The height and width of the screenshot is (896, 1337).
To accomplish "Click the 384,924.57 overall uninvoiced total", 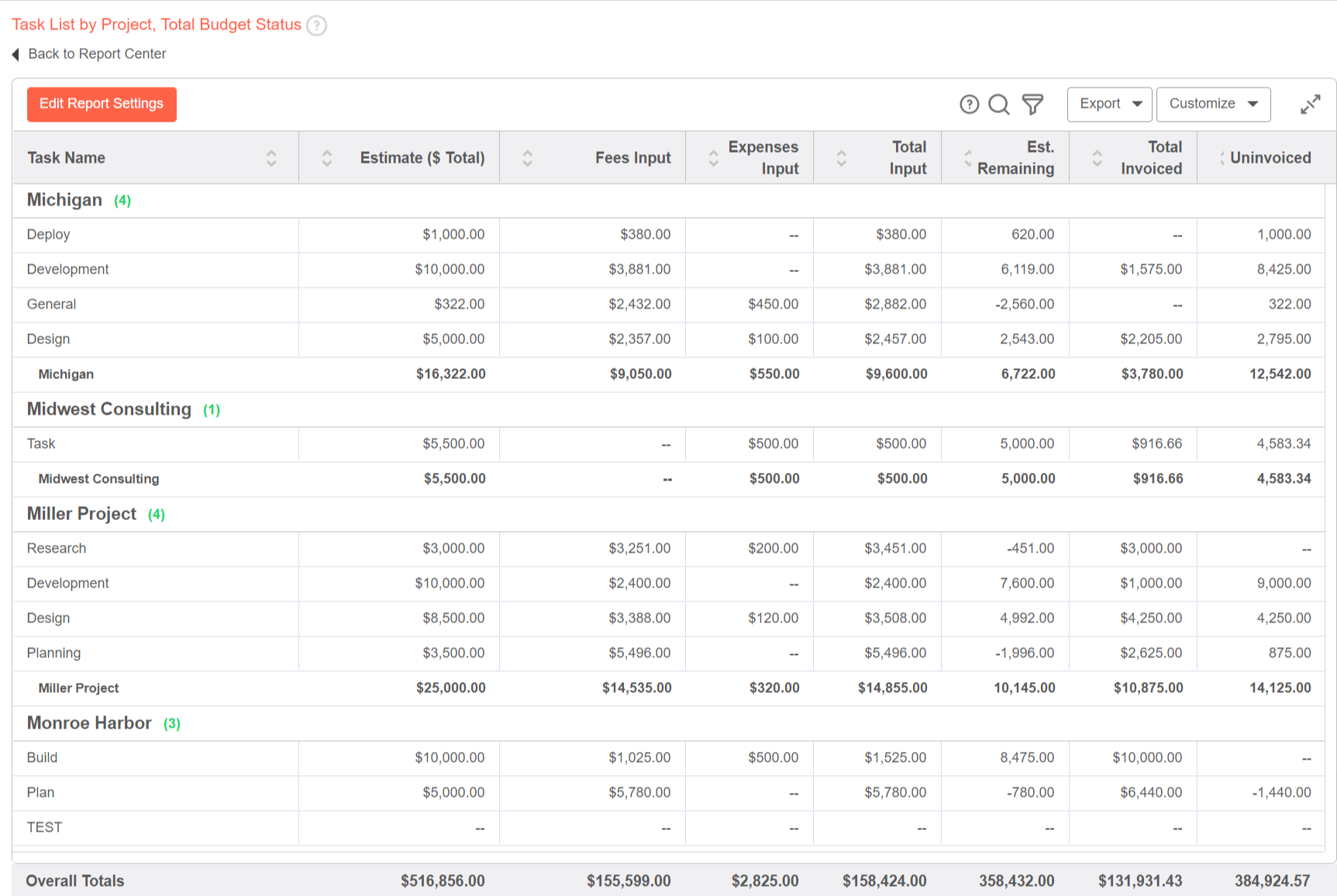I will click(x=1272, y=881).
